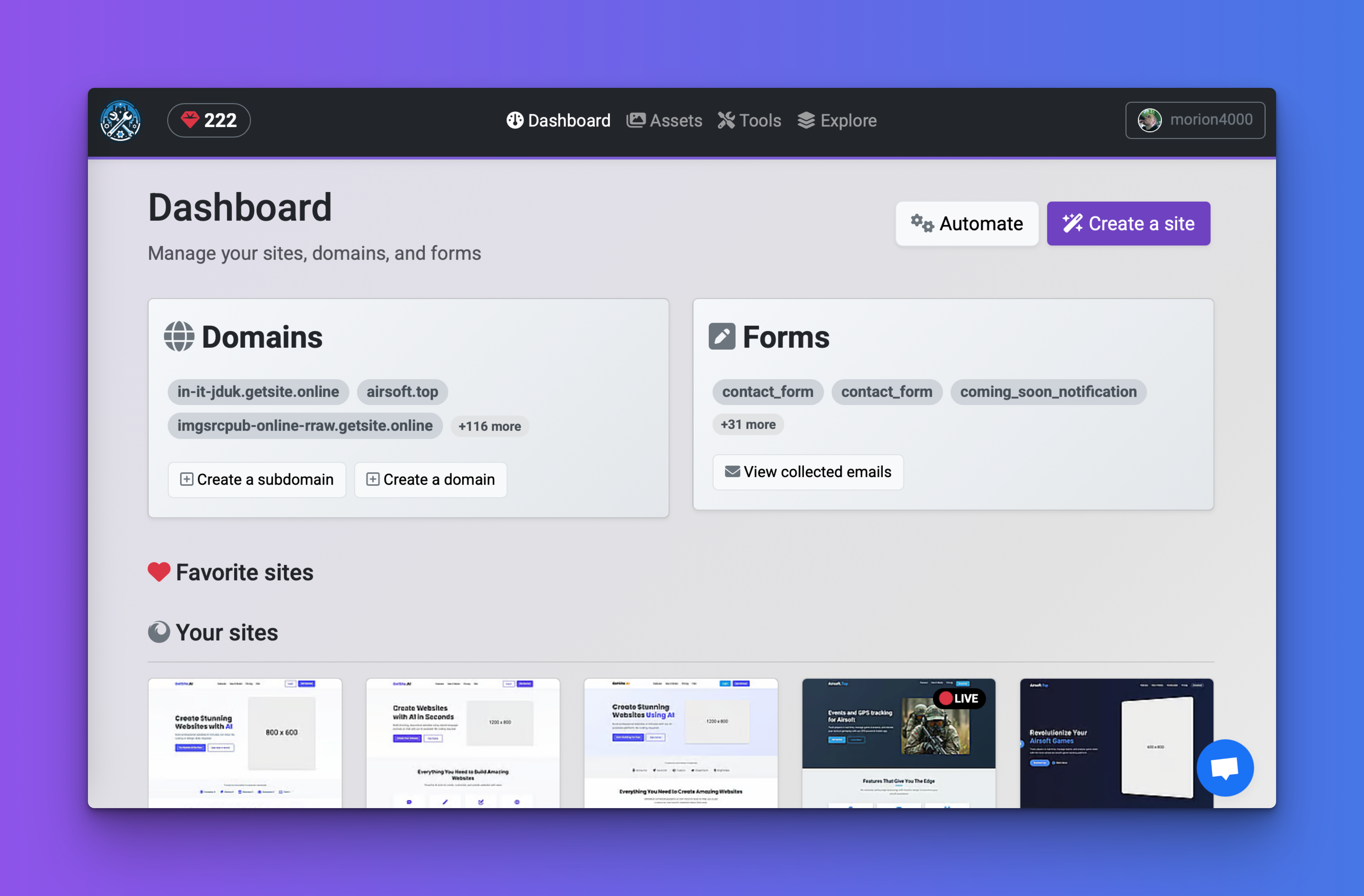Open the 222 gems credit badge
The image size is (1364, 896).
coord(209,120)
